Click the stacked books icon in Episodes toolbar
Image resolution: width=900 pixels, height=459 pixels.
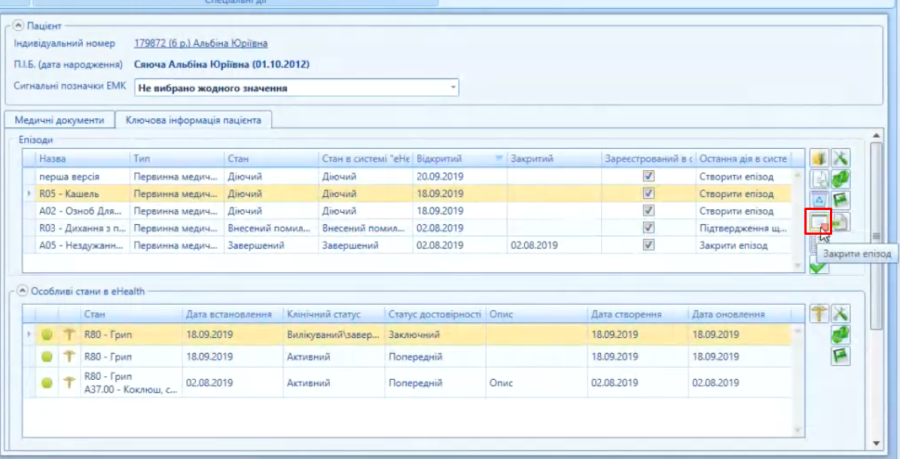(819, 158)
